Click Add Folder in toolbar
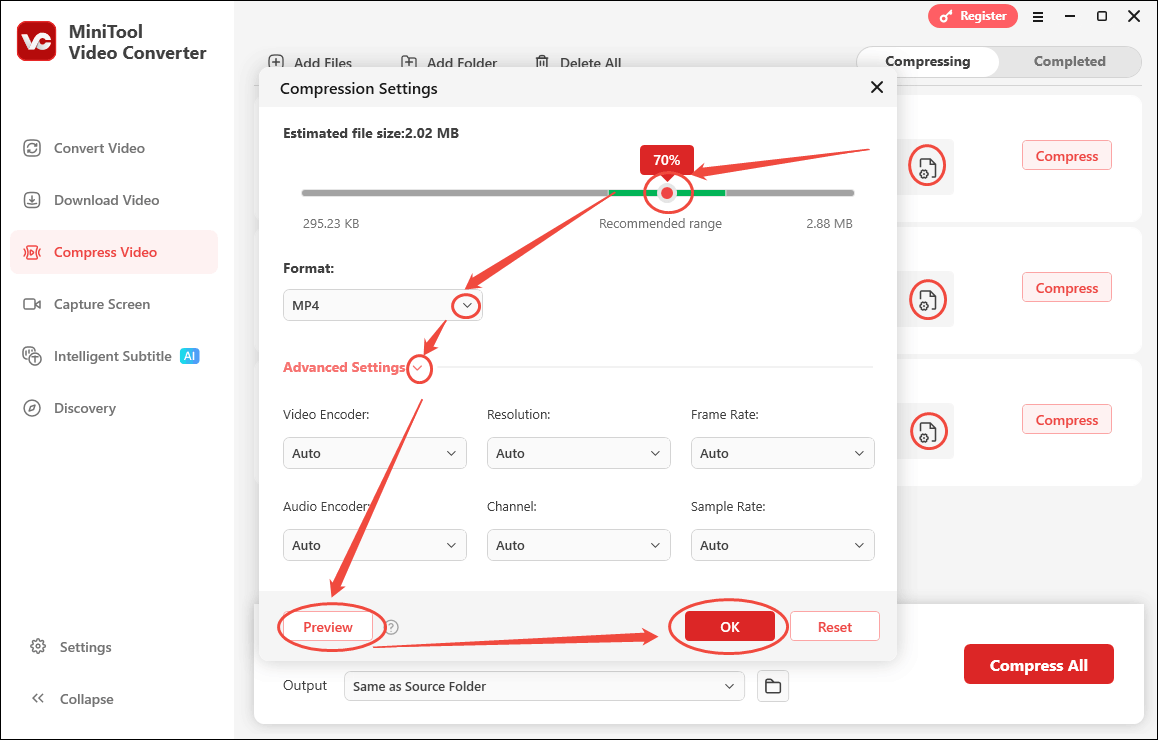1158x740 pixels. point(448,63)
